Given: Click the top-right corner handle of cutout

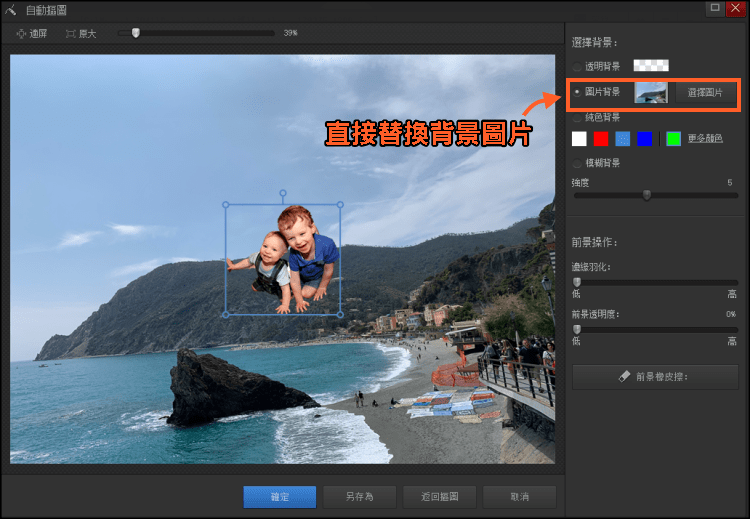Looking at the screenshot, I should pyautogui.click(x=340, y=205).
